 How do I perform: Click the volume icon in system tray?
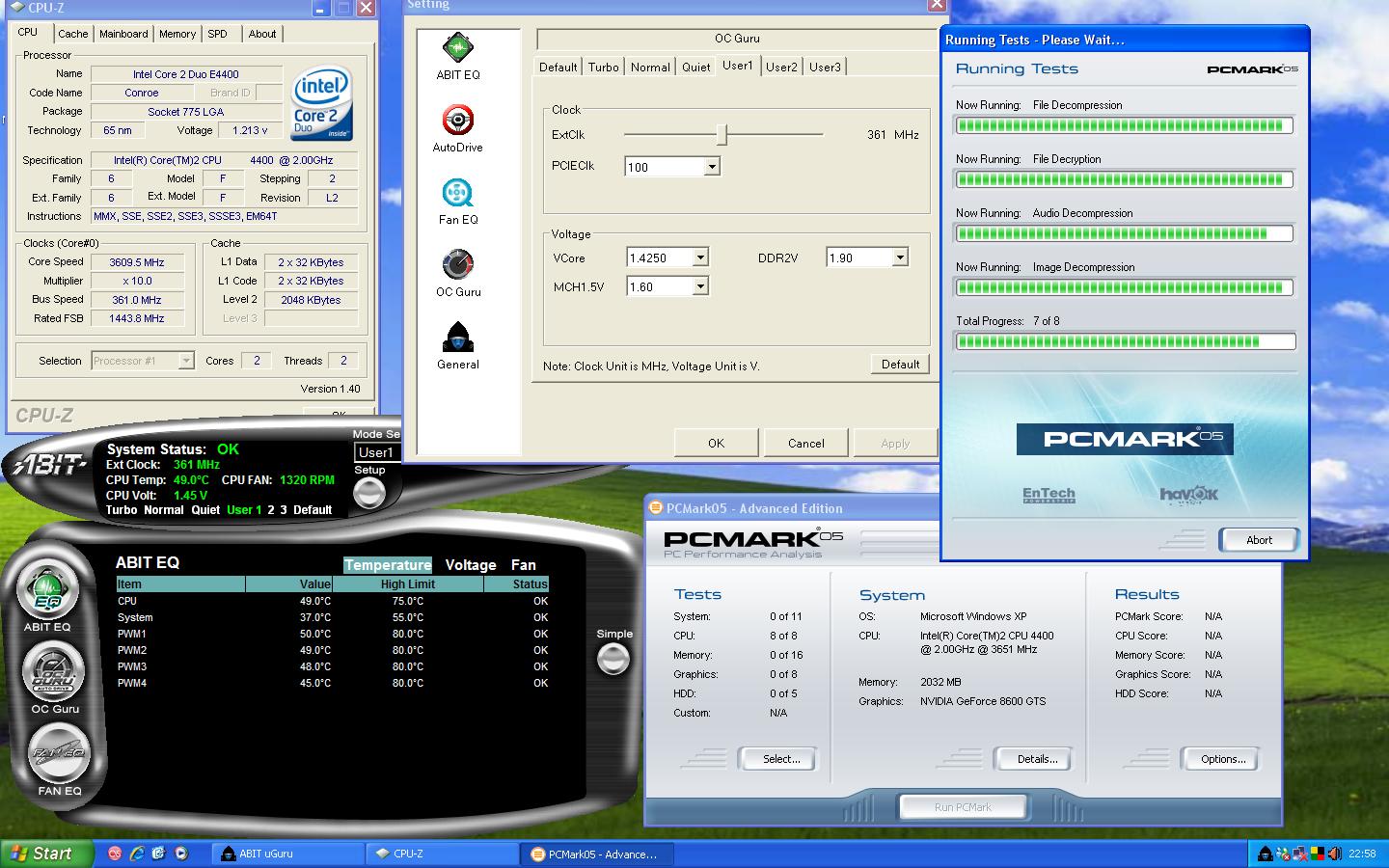pos(1335,854)
